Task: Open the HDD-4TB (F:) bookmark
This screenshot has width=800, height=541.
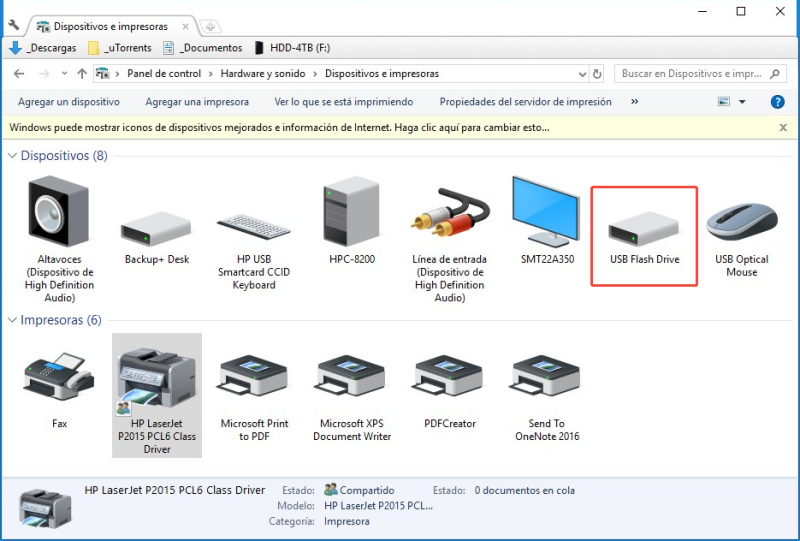Action: point(292,48)
